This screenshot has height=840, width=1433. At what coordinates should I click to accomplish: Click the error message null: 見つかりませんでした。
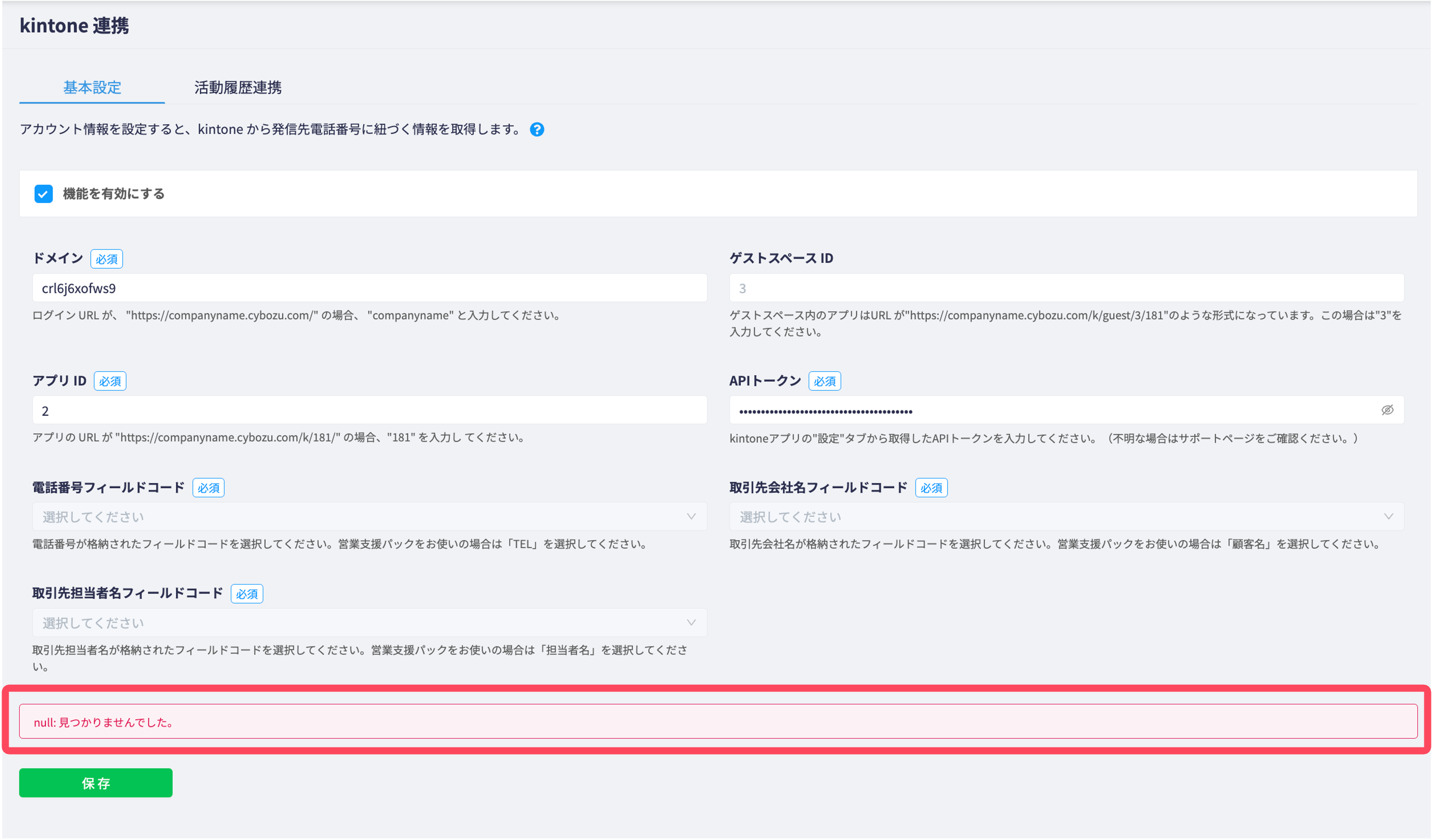tap(718, 722)
